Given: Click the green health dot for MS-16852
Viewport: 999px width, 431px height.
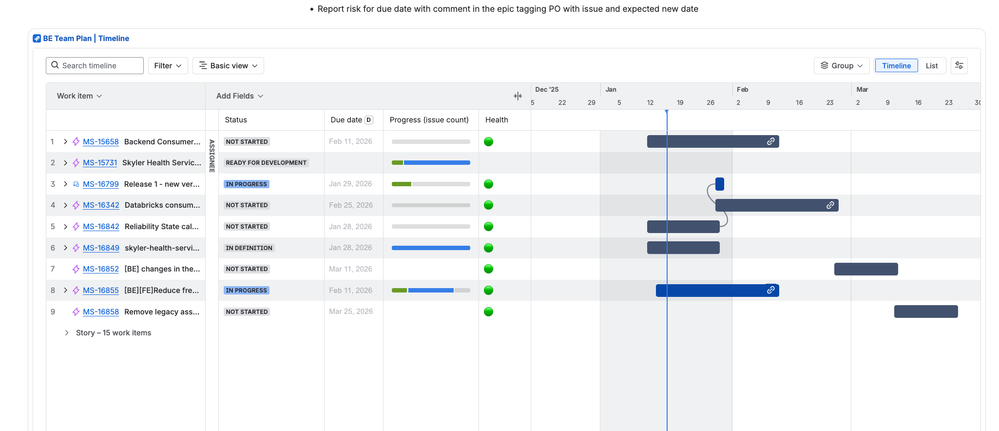Looking at the screenshot, I should (489, 269).
